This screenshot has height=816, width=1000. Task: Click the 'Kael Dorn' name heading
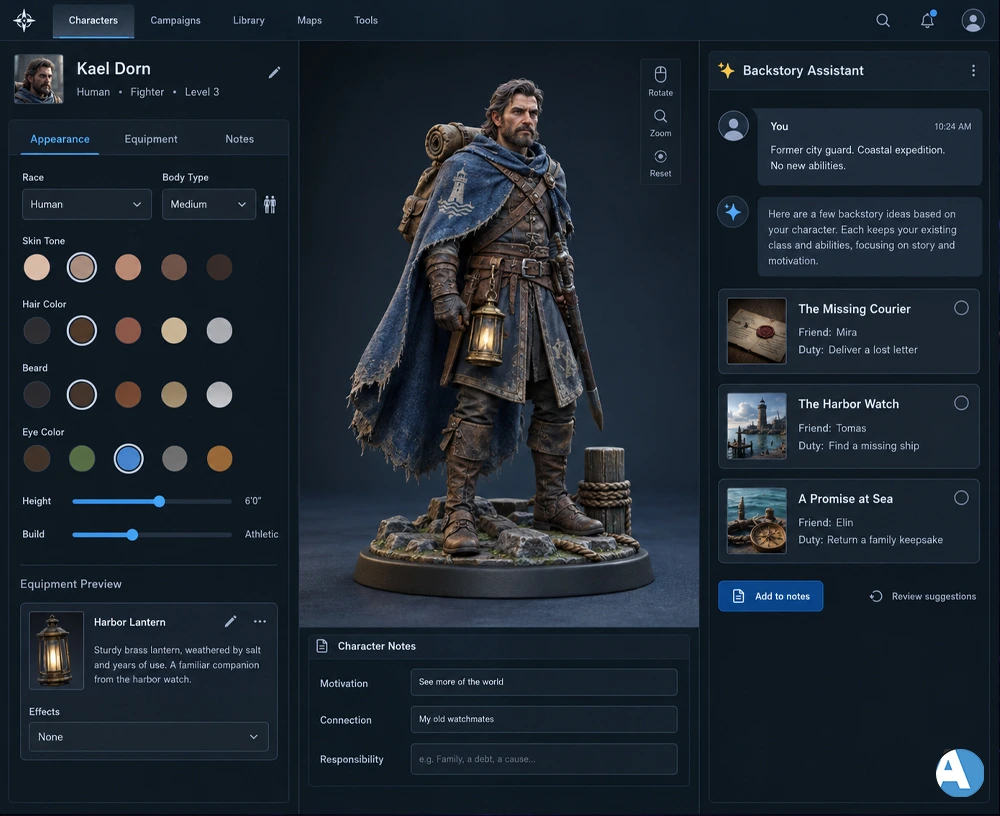tap(114, 69)
